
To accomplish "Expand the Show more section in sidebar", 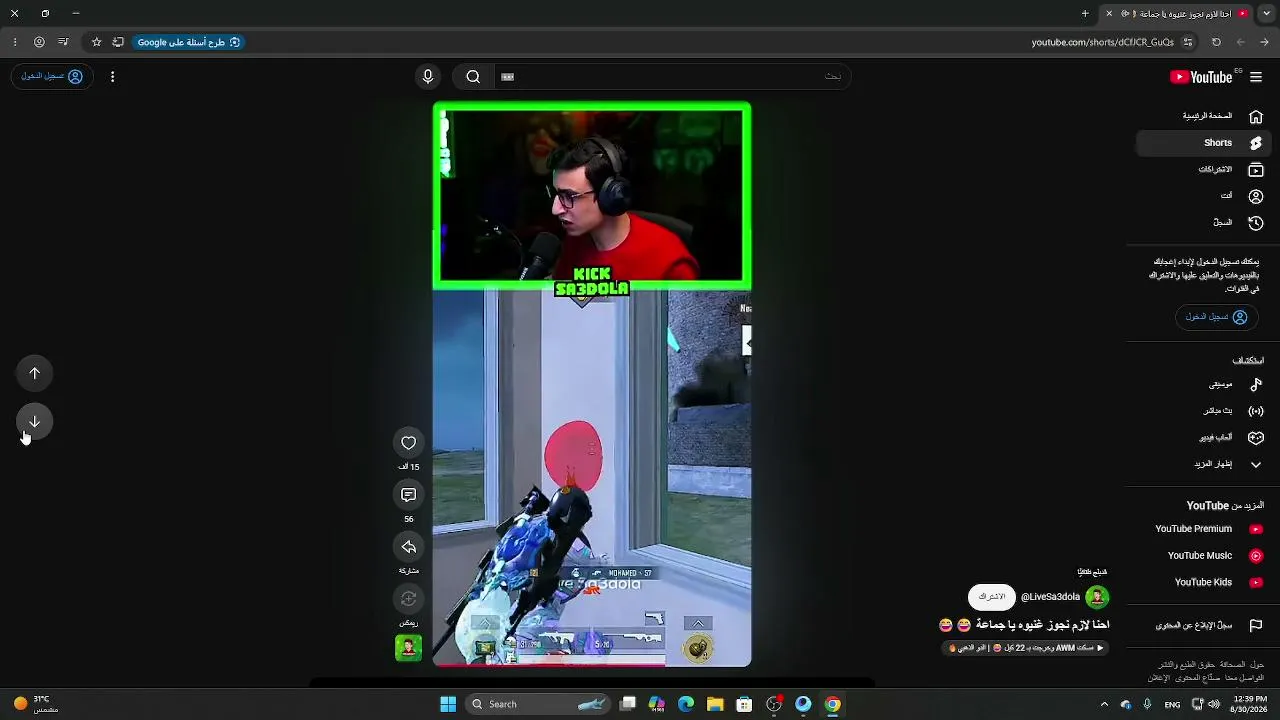I will pyautogui.click(x=1203, y=464).
